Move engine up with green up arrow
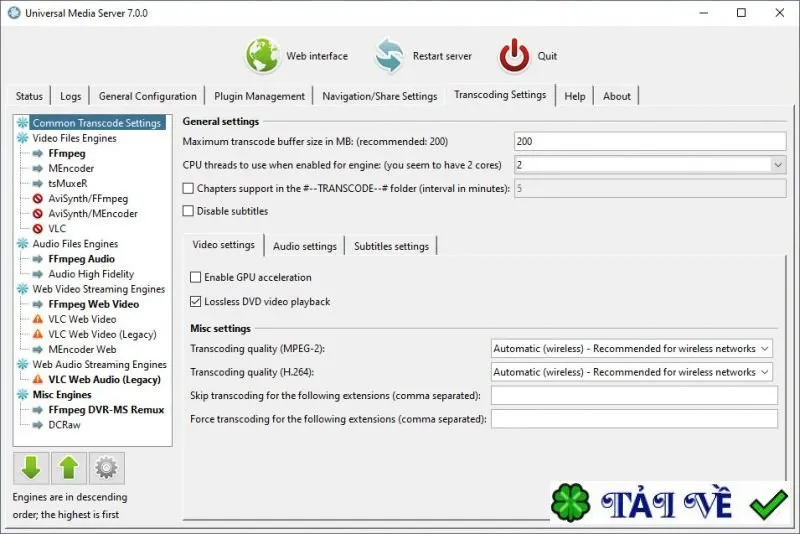 tap(68, 468)
